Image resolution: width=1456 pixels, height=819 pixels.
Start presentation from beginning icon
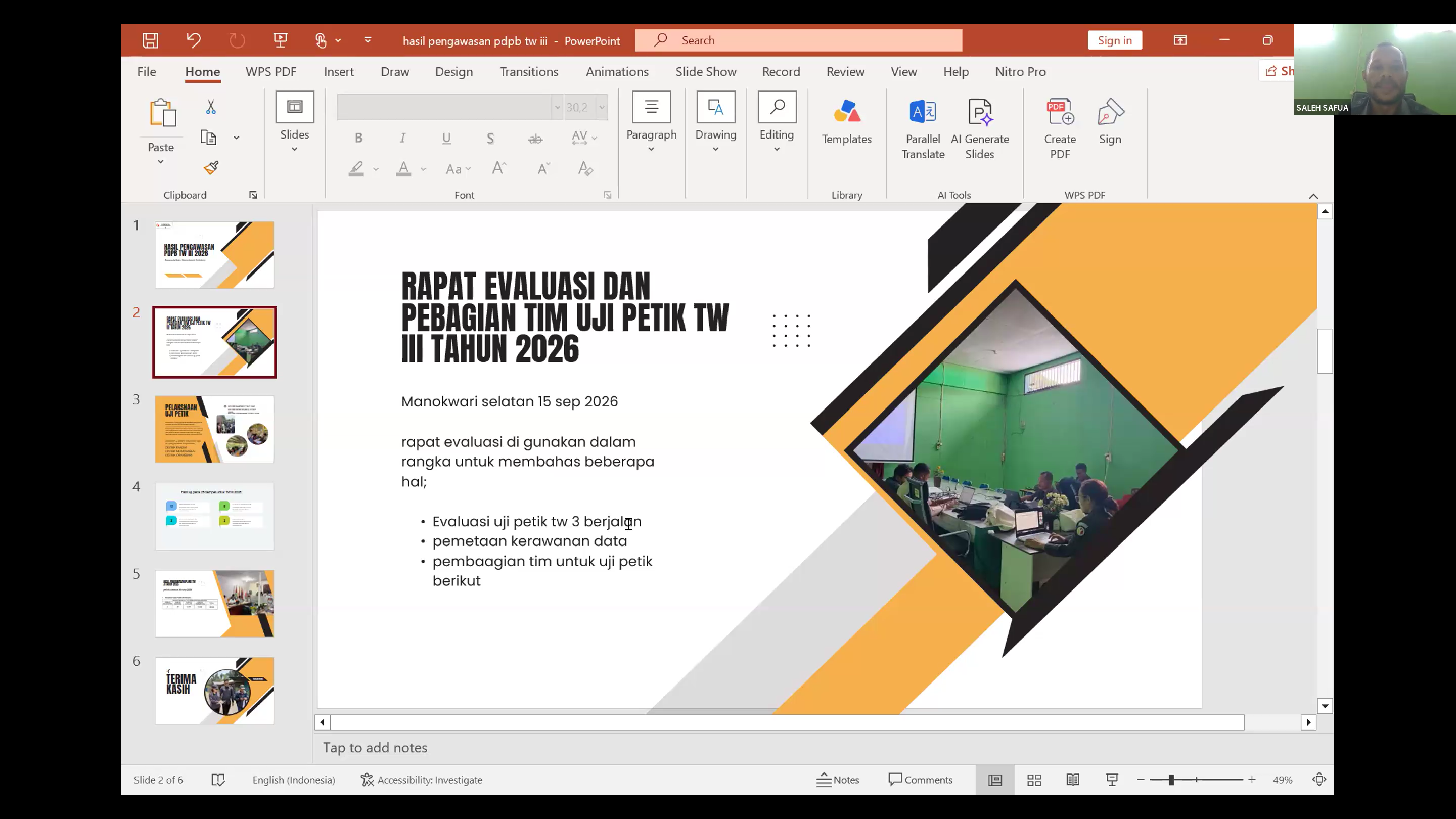click(x=281, y=40)
